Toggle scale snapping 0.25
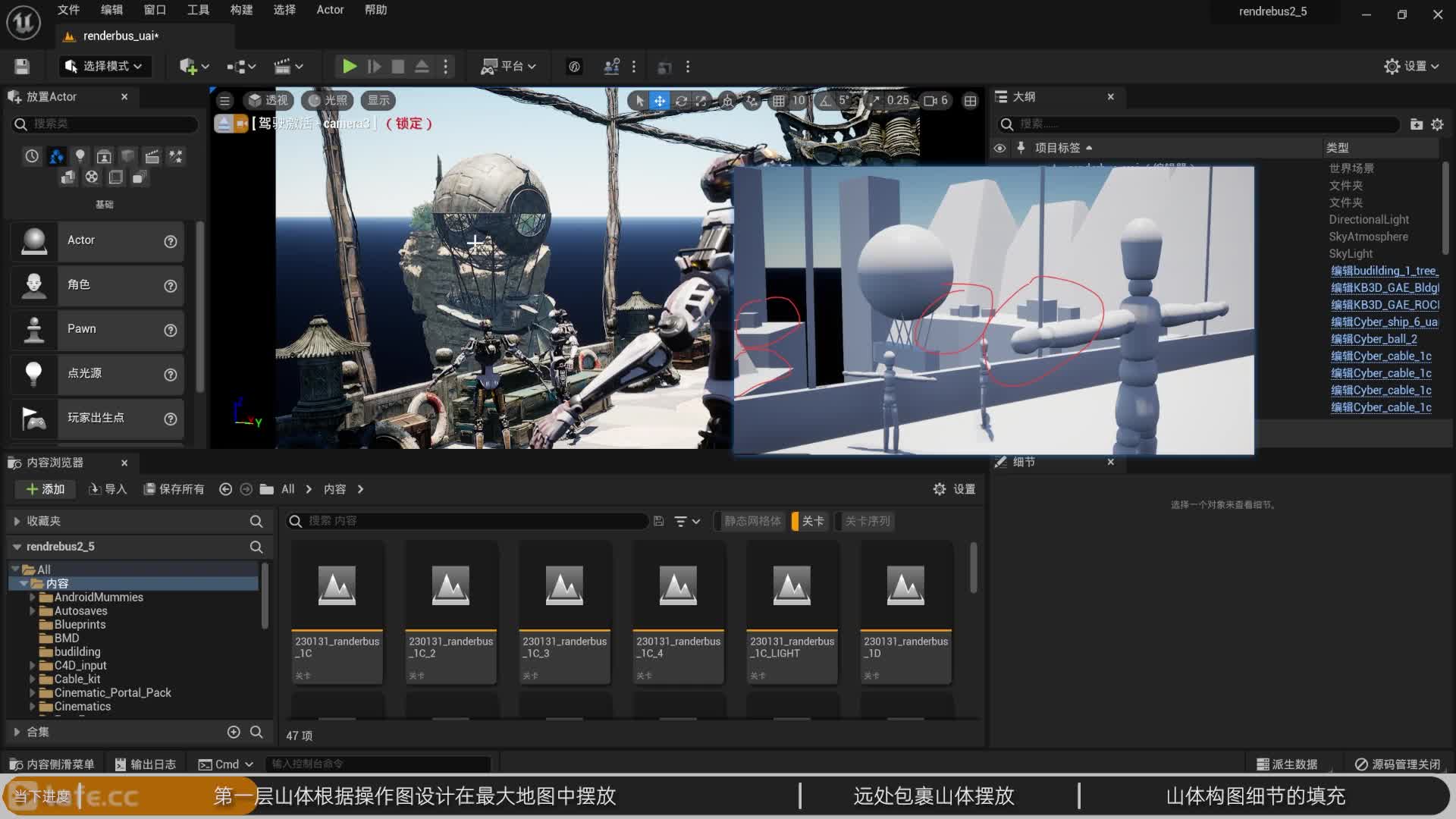1456x819 pixels. click(874, 100)
